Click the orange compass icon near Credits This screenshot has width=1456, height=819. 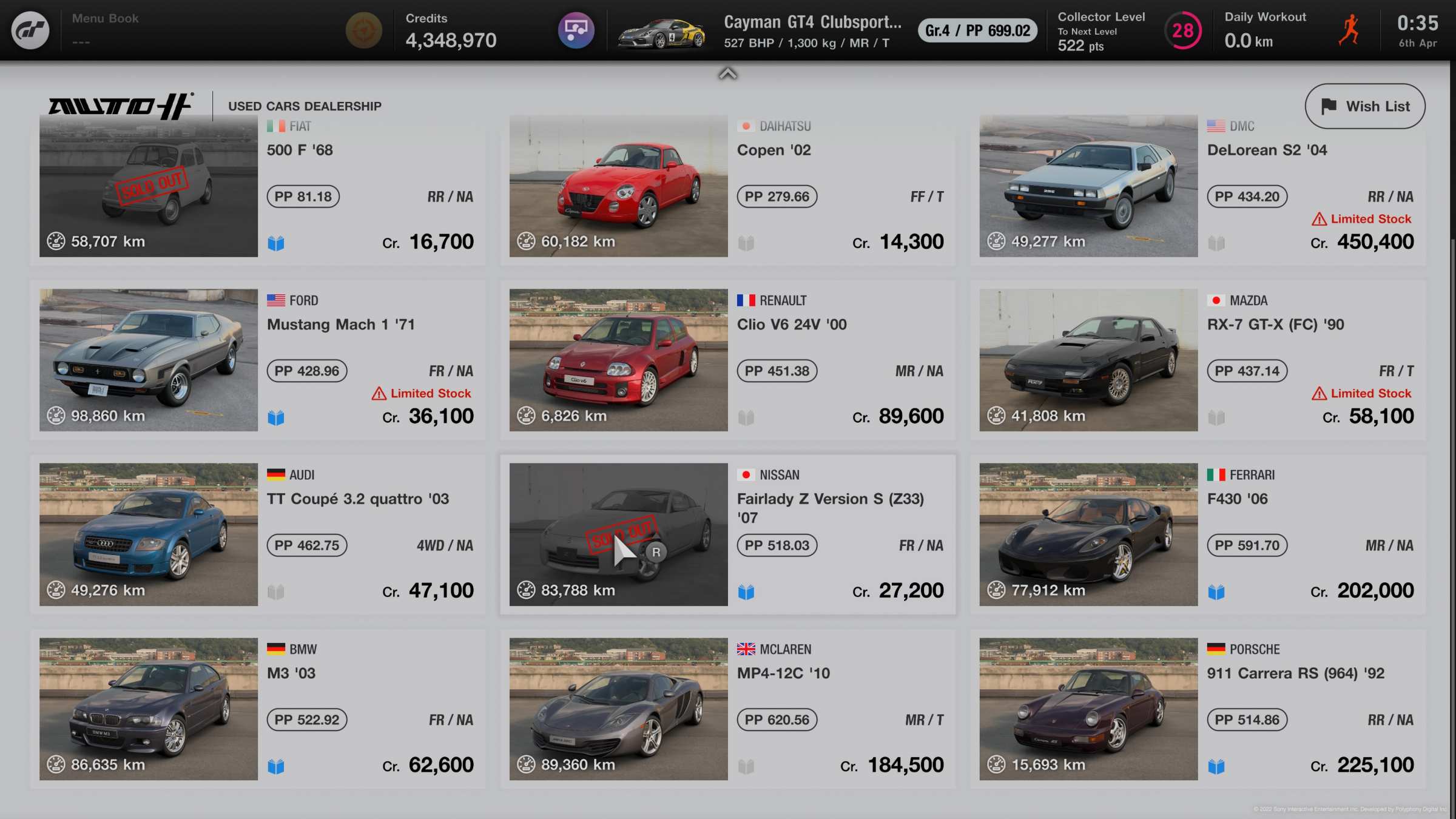(363, 30)
